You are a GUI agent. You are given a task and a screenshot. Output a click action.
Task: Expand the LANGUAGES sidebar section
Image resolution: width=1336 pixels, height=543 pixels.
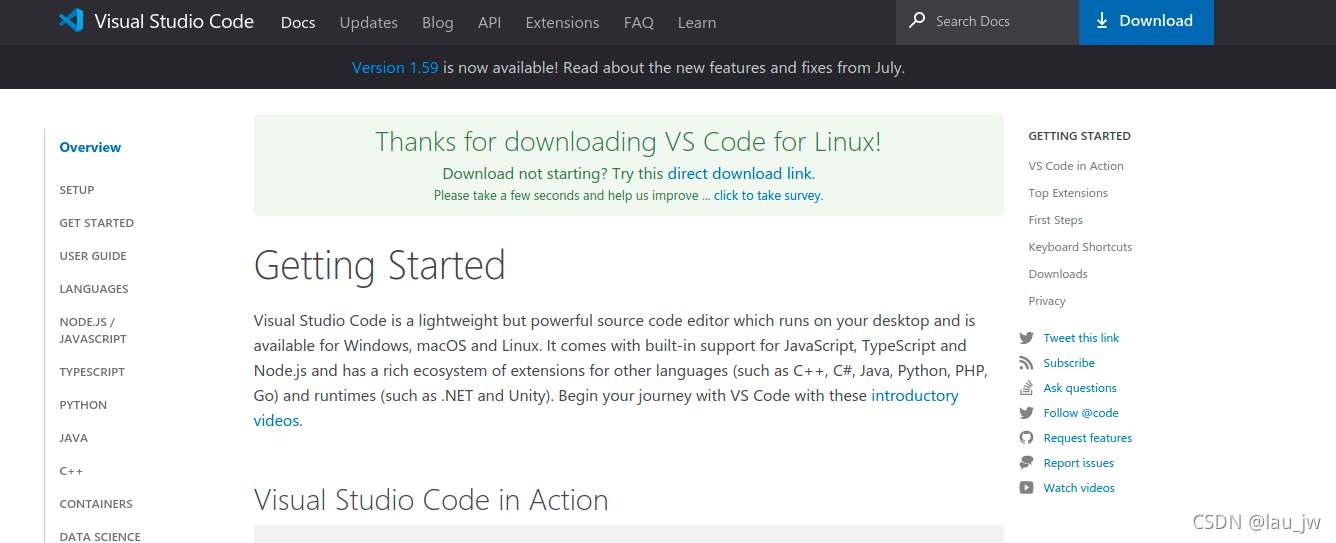click(94, 289)
